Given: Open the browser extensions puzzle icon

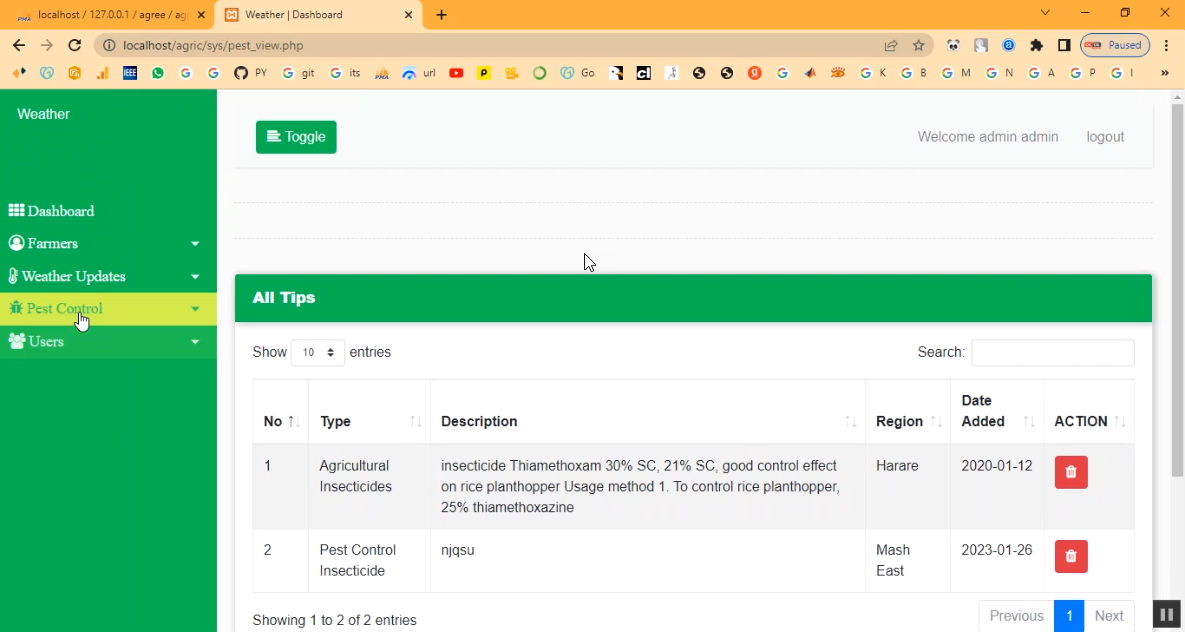Looking at the screenshot, I should point(1036,45).
